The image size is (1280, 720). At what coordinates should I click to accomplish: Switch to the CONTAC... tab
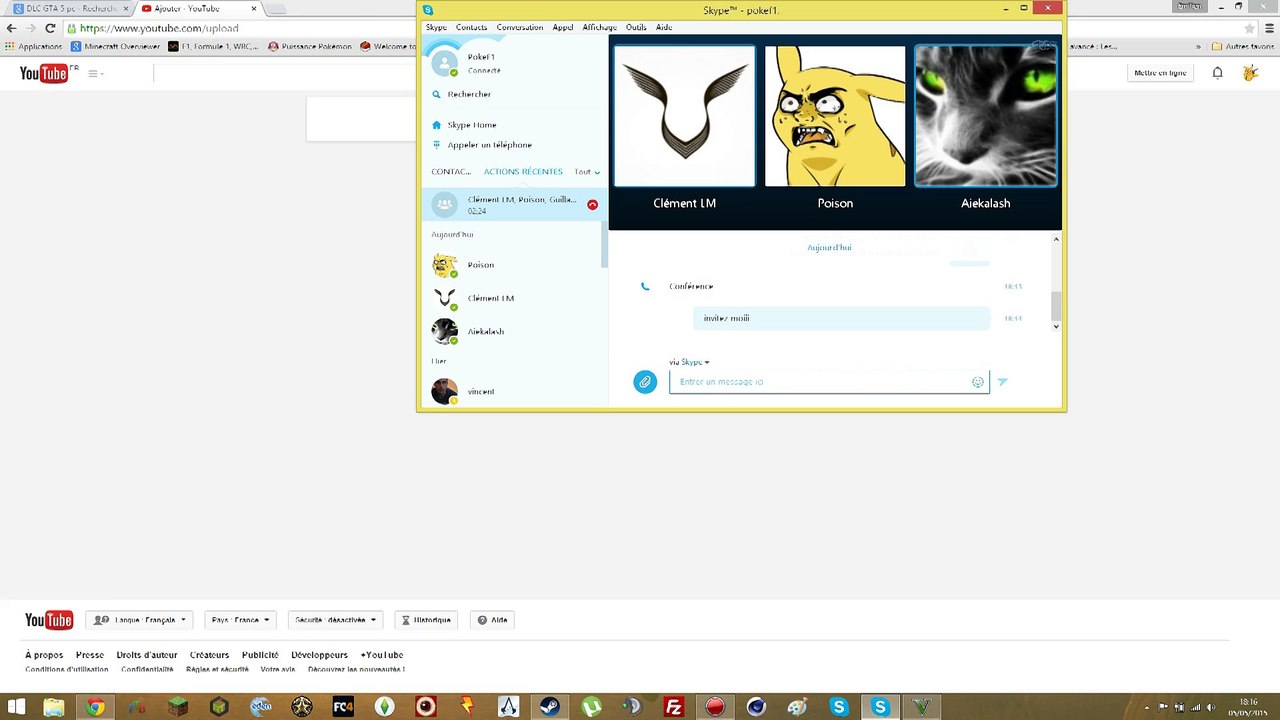coord(451,172)
